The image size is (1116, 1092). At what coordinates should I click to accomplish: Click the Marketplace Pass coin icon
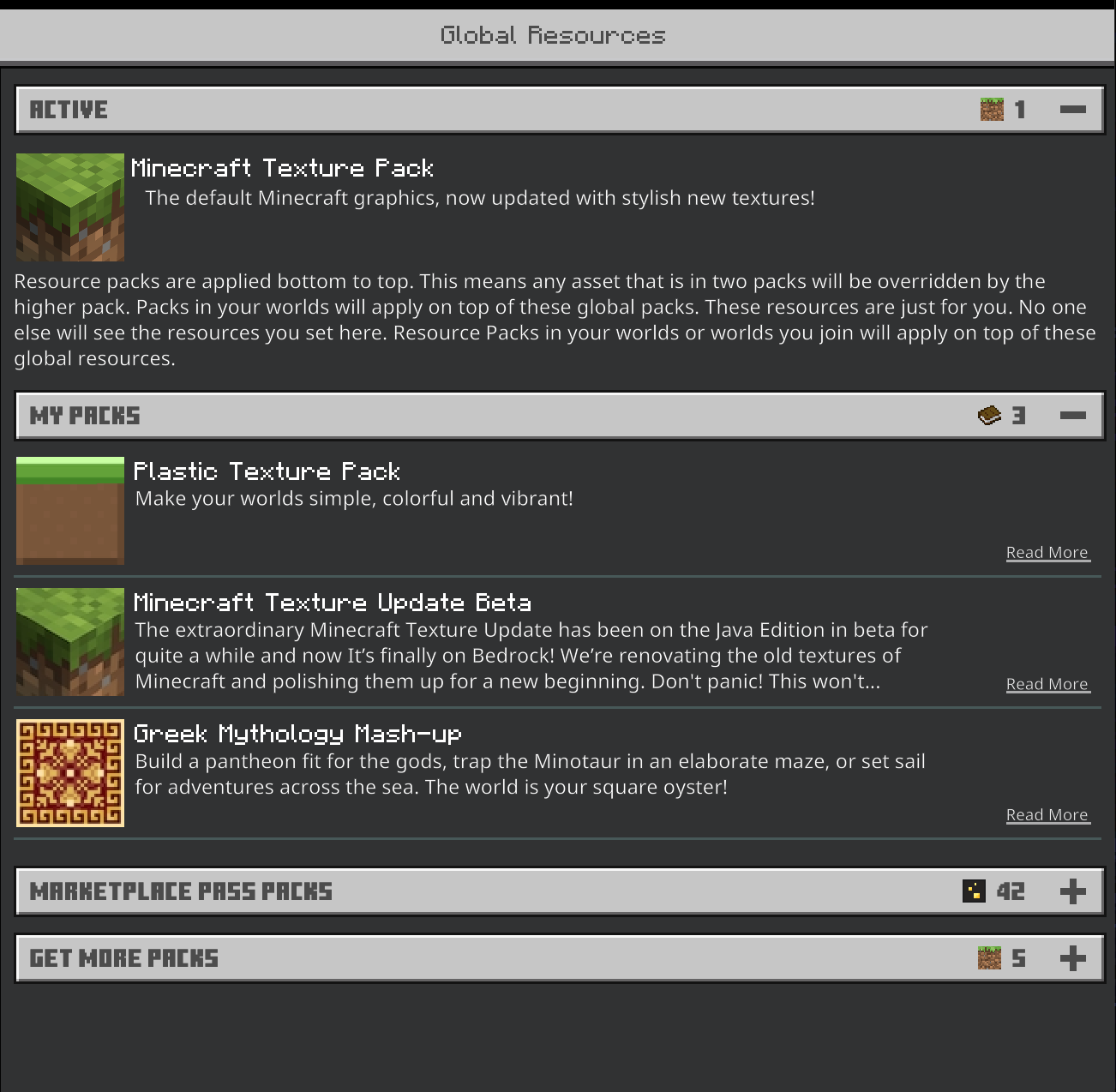(974, 891)
